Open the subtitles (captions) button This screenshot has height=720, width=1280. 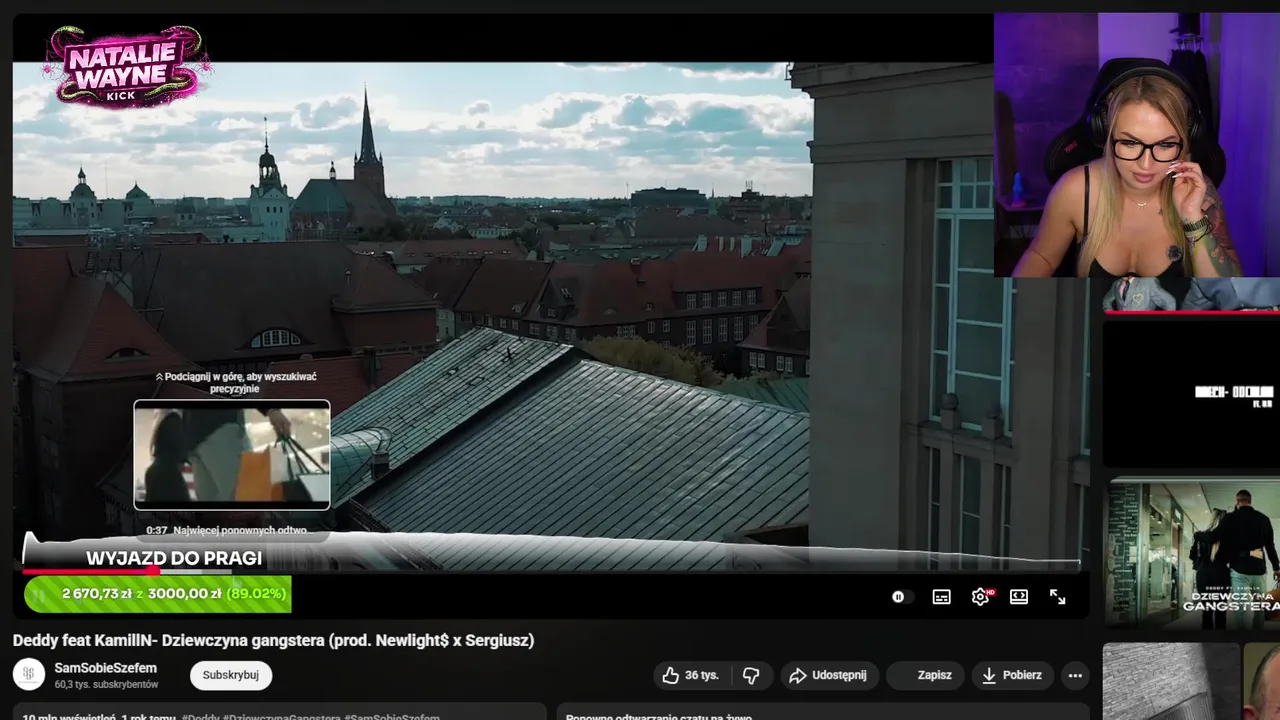pos(941,597)
